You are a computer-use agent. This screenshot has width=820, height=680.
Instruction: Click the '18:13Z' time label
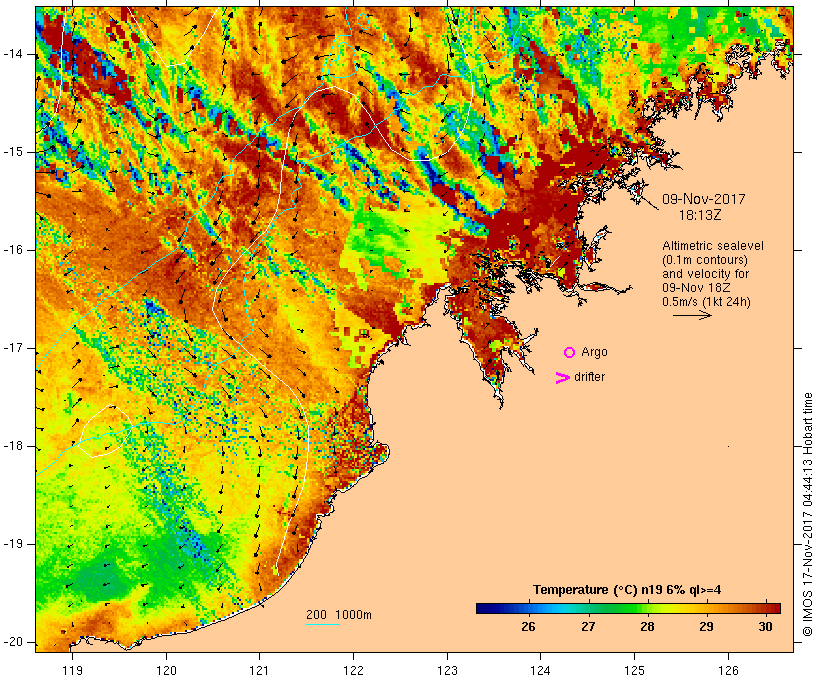click(700, 215)
